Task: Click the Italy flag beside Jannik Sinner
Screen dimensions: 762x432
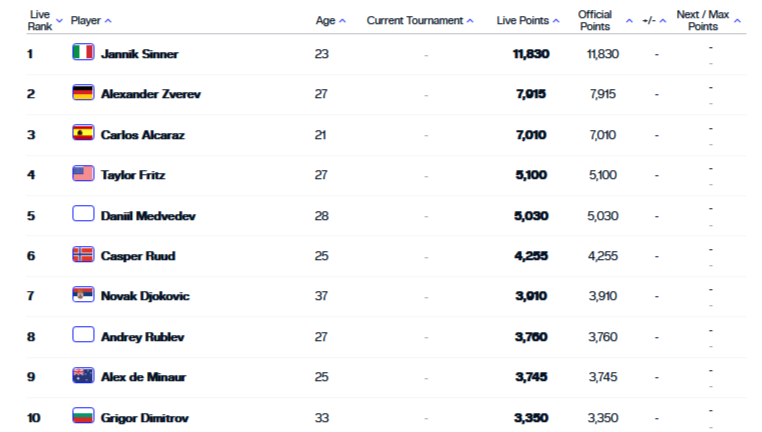Action: click(x=83, y=52)
